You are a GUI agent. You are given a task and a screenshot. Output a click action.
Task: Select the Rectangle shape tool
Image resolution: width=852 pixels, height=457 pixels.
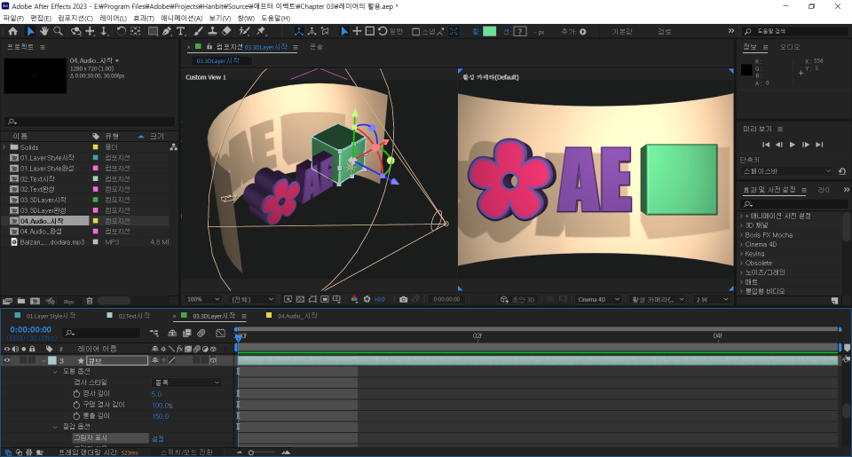[x=153, y=32]
